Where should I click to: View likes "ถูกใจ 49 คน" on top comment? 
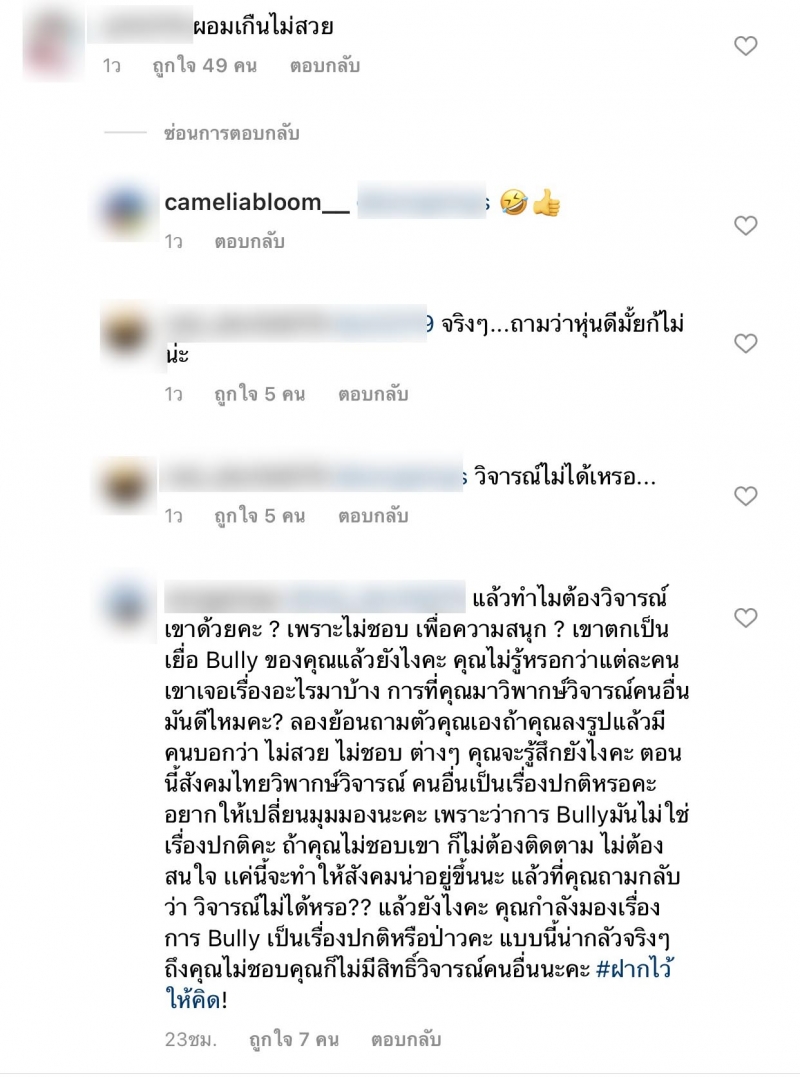click(205, 66)
